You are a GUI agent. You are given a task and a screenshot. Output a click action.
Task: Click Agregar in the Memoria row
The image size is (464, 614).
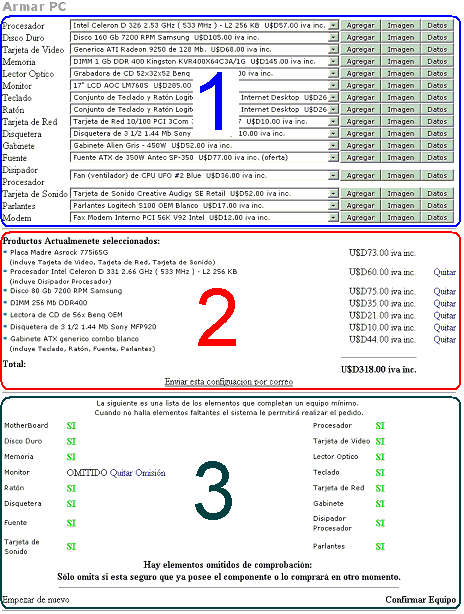pos(360,61)
